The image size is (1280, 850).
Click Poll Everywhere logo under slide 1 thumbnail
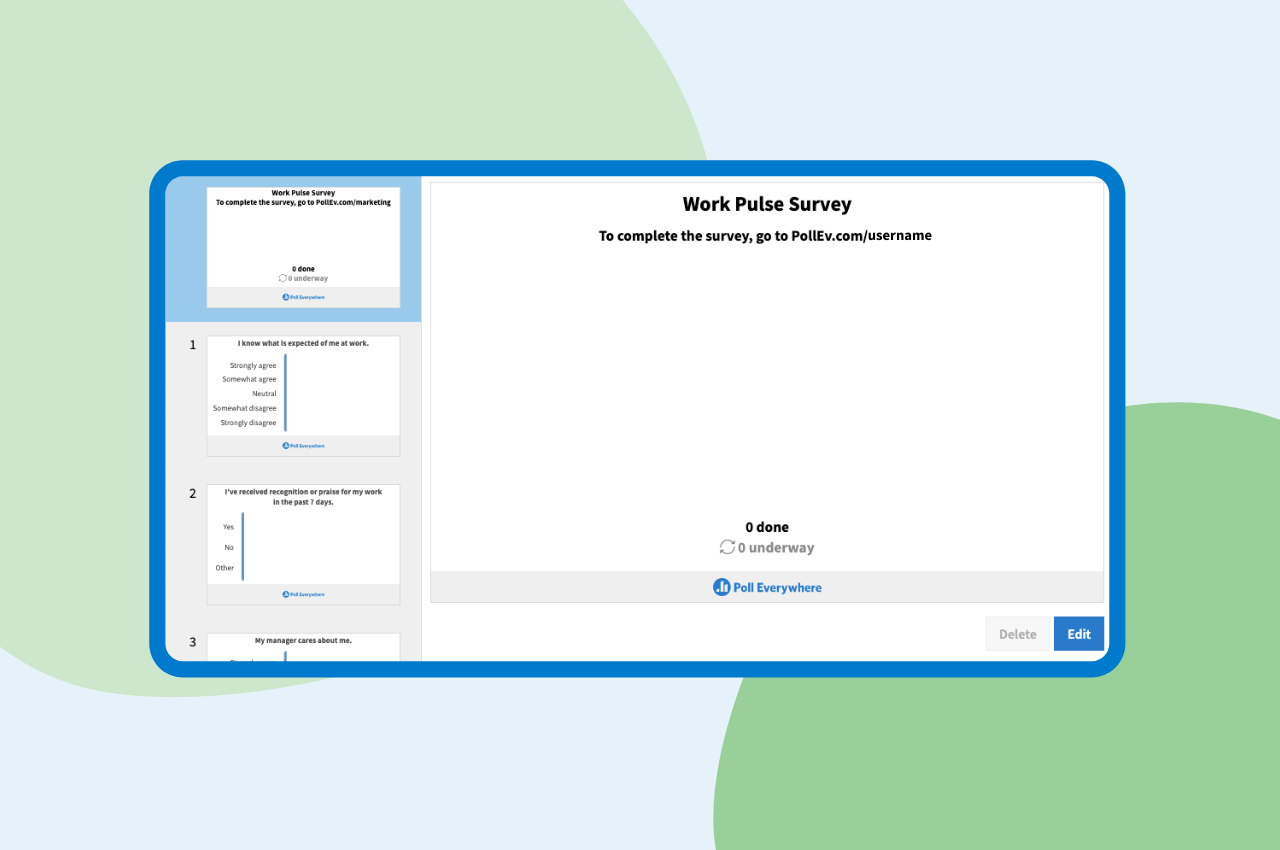coord(303,446)
